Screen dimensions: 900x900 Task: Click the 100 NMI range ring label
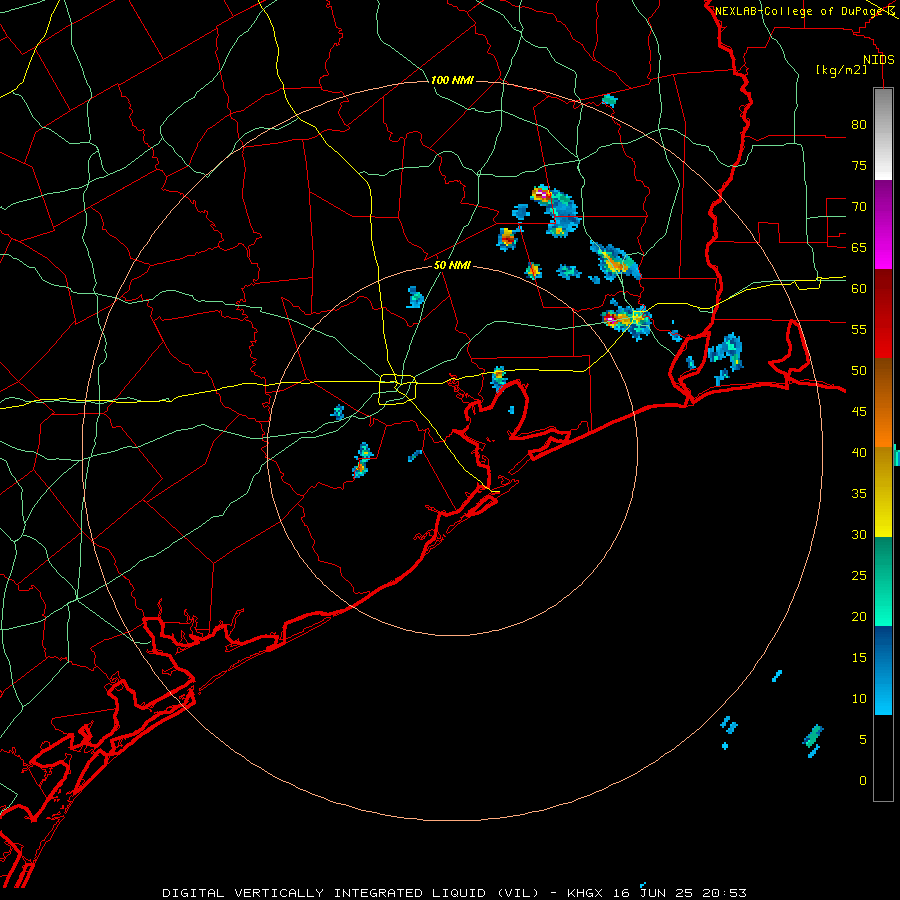click(452, 80)
